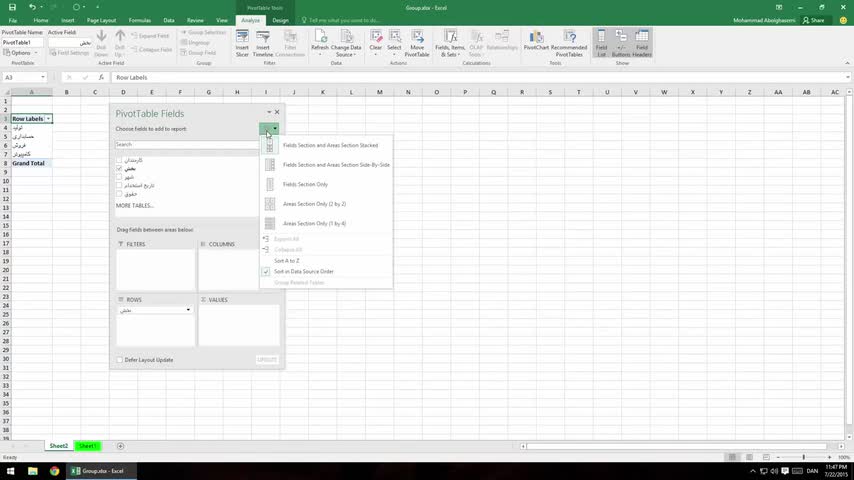Open the File tab
Image resolution: width=854 pixels, height=480 pixels.
tap(13, 20)
